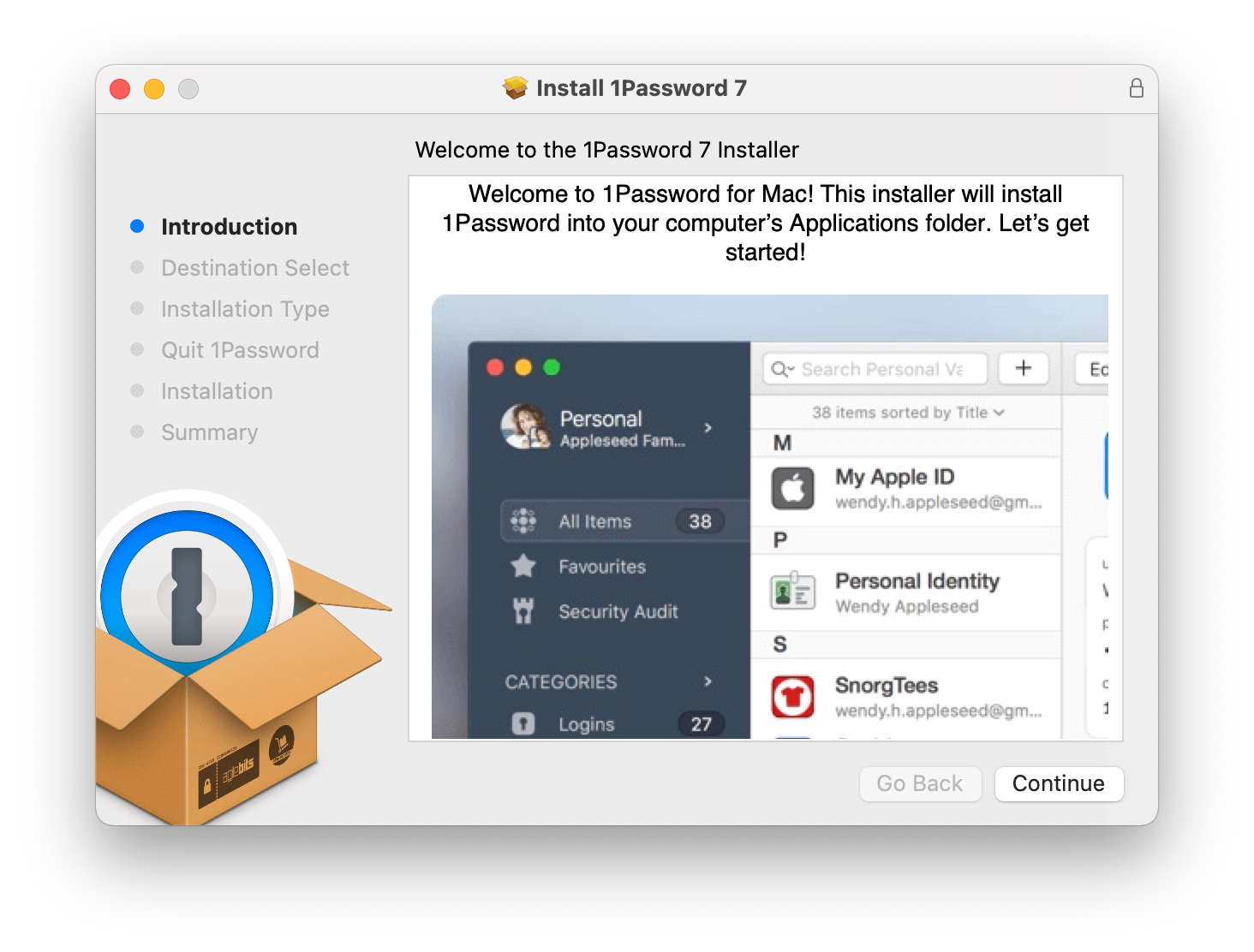Viewport: 1254px width, 952px height.
Task: Click the Personal account avatar
Action: coord(525,426)
